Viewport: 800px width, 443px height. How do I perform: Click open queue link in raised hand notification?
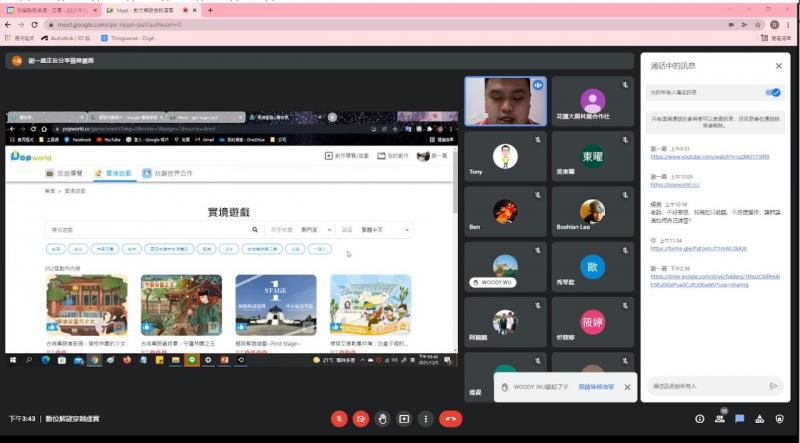pos(596,387)
